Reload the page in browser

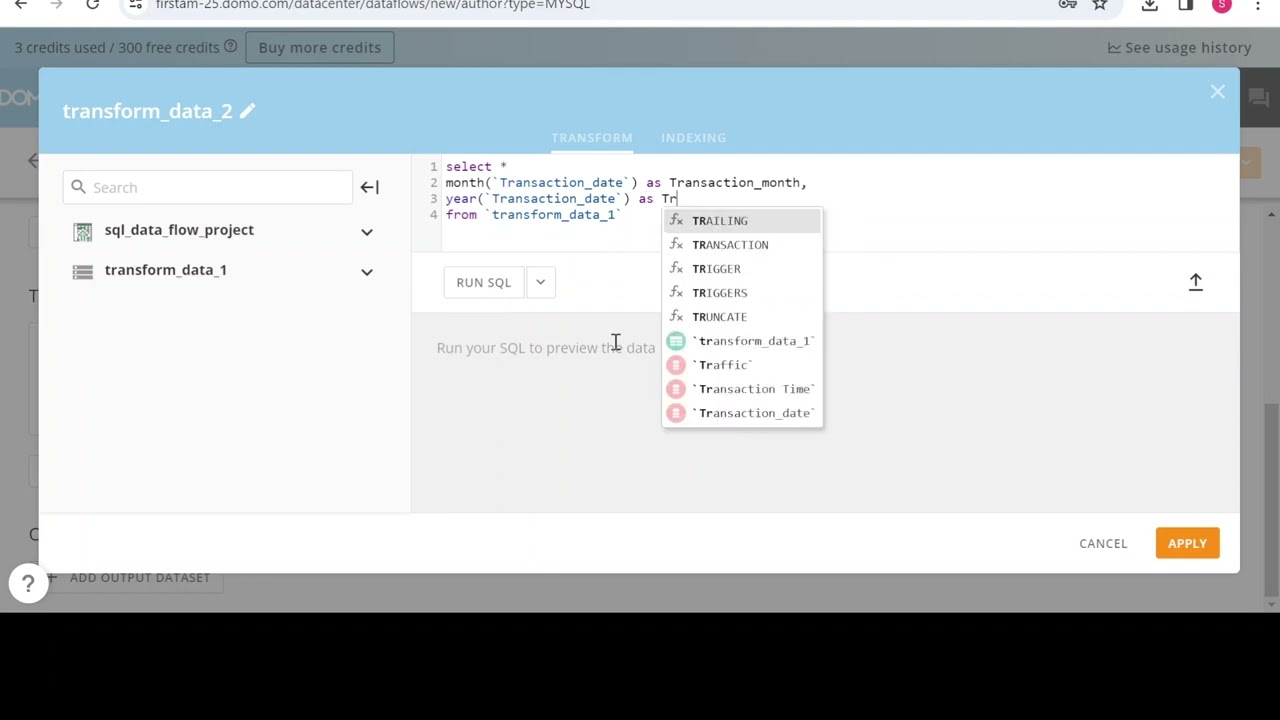92,5
